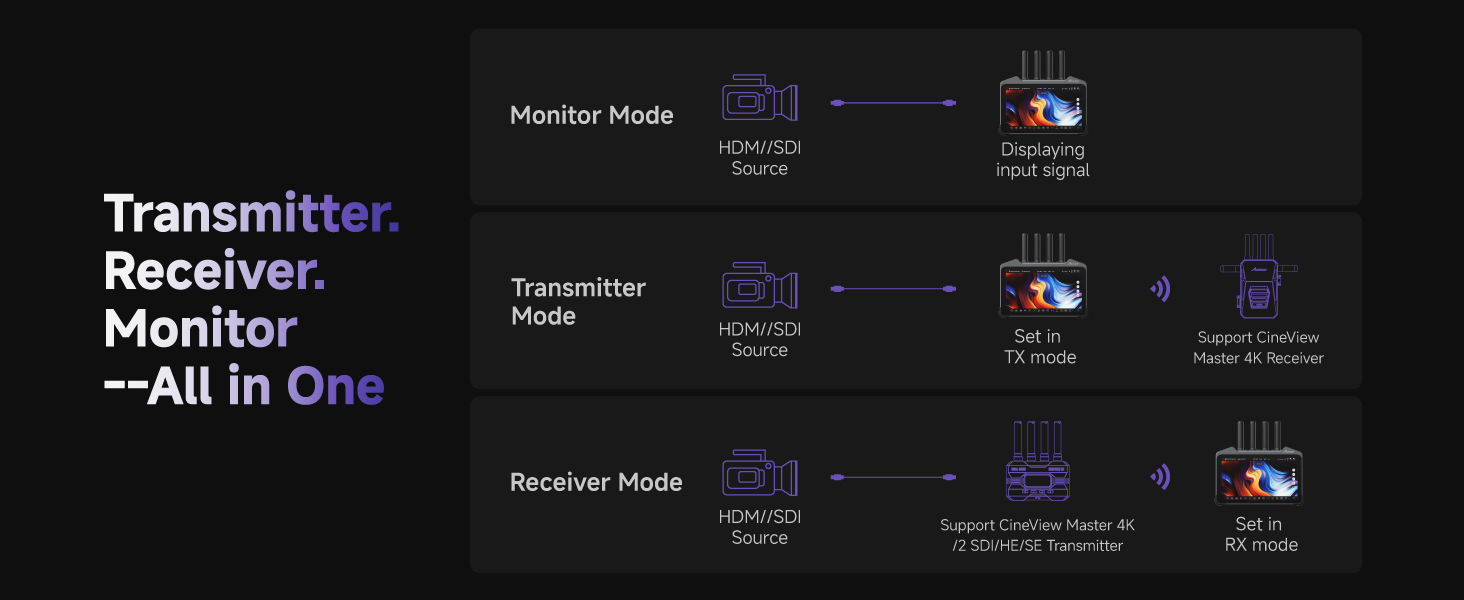Screen dimensions: 1464x600
Task: Select the Receiver Mode label
Action: pyautogui.click(x=596, y=482)
